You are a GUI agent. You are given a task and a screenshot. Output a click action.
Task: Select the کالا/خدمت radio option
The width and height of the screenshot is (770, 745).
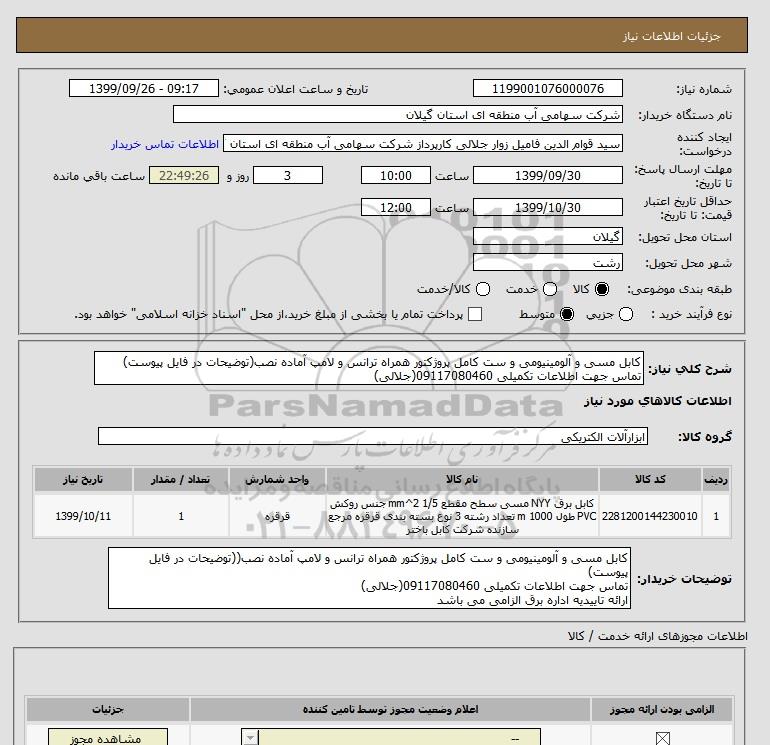coord(483,289)
